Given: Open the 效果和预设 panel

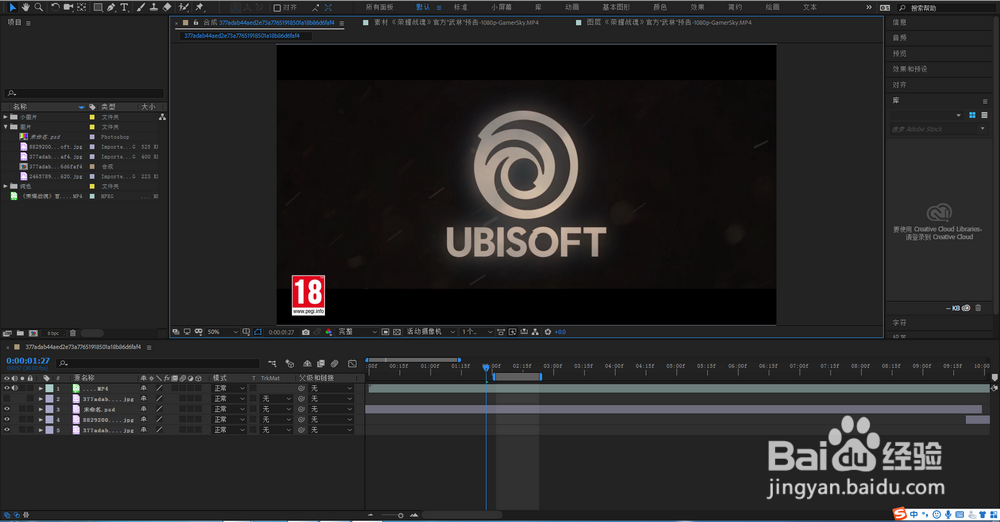Looking at the screenshot, I should pyautogui.click(x=910, y=69).
